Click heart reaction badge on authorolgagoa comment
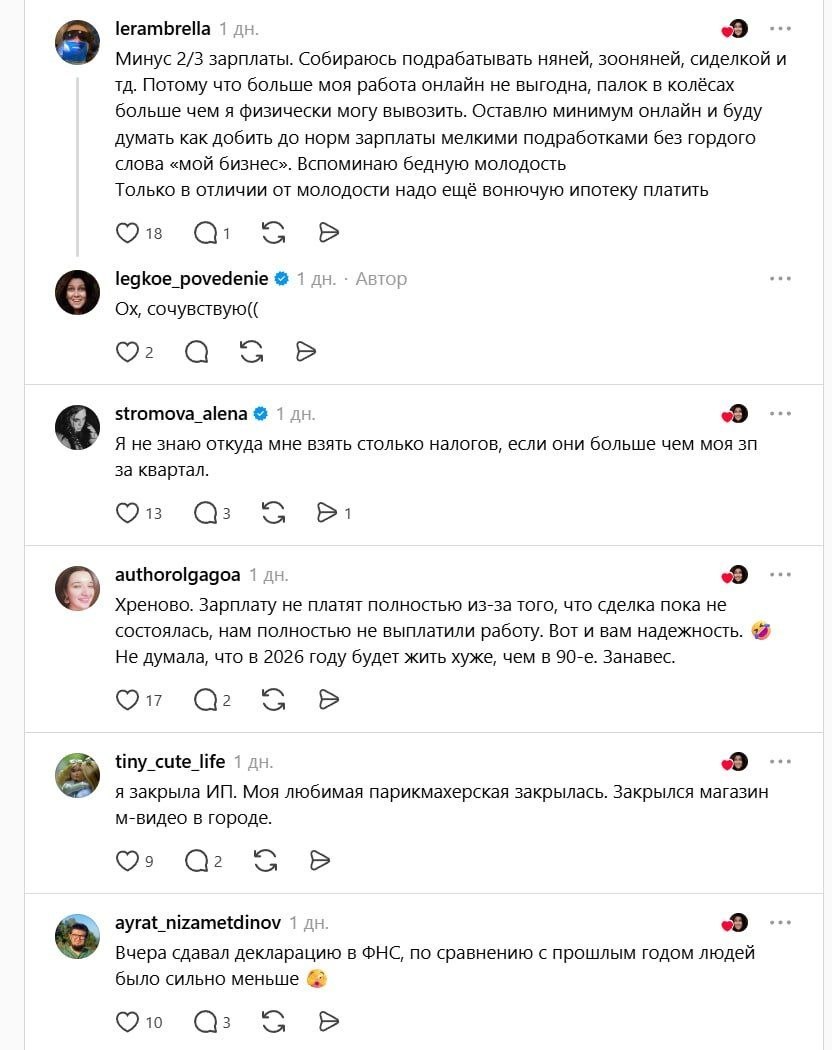Viewport: 832px width, 1050px height. [735, 574]
